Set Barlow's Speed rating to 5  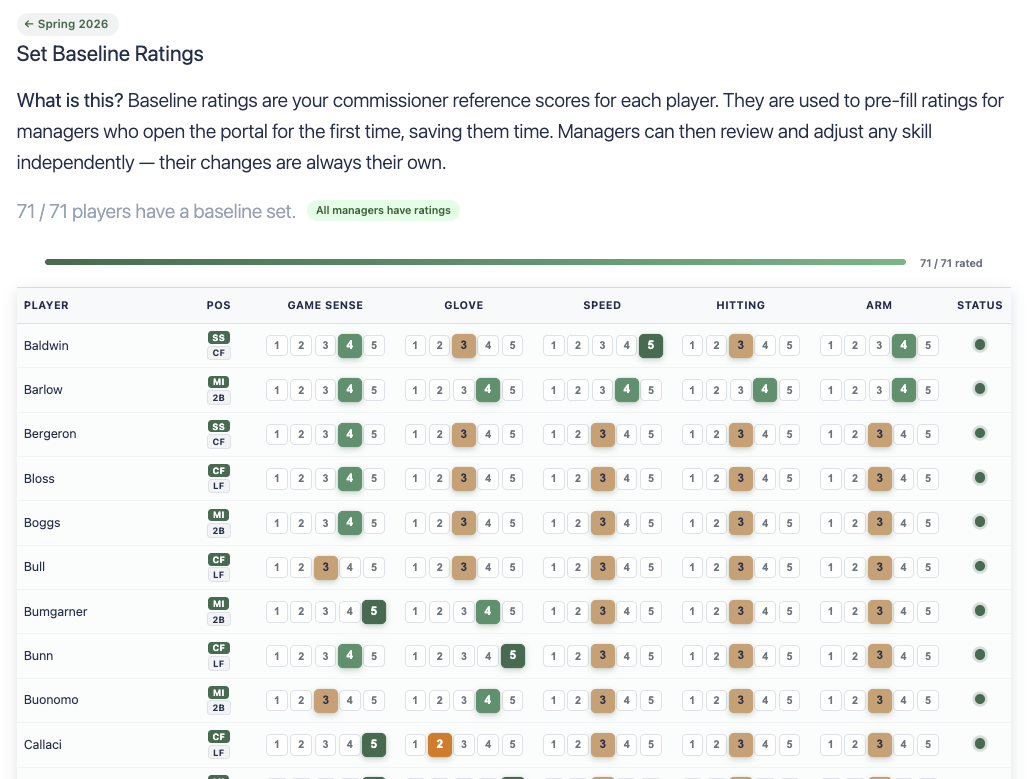coord(651,390)
